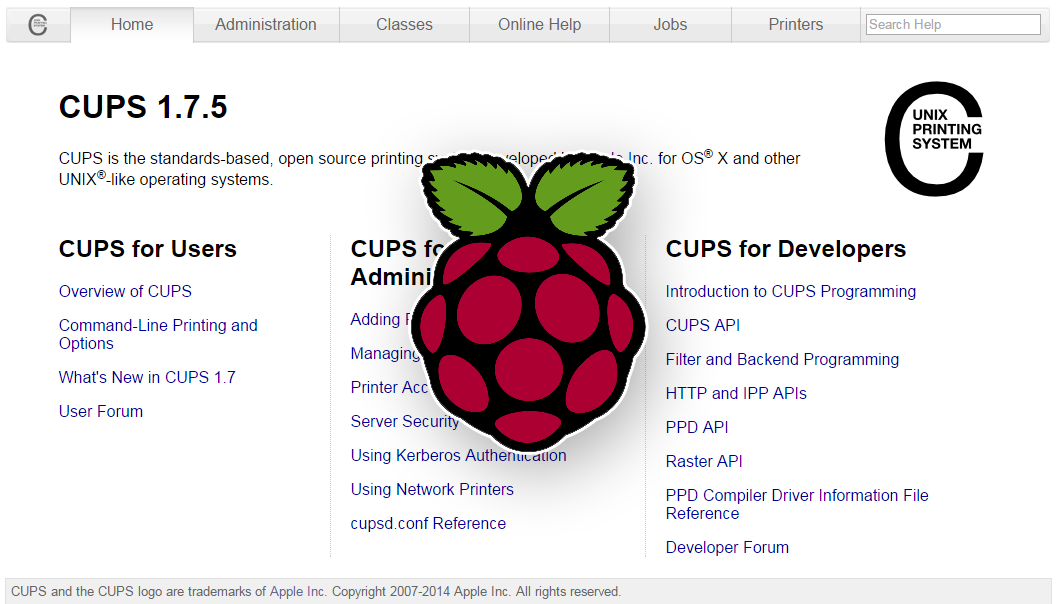The image size is (1057, 604).
Task: Focus the Search Help field
Action: pyautogui.click(x=953, y=25)
